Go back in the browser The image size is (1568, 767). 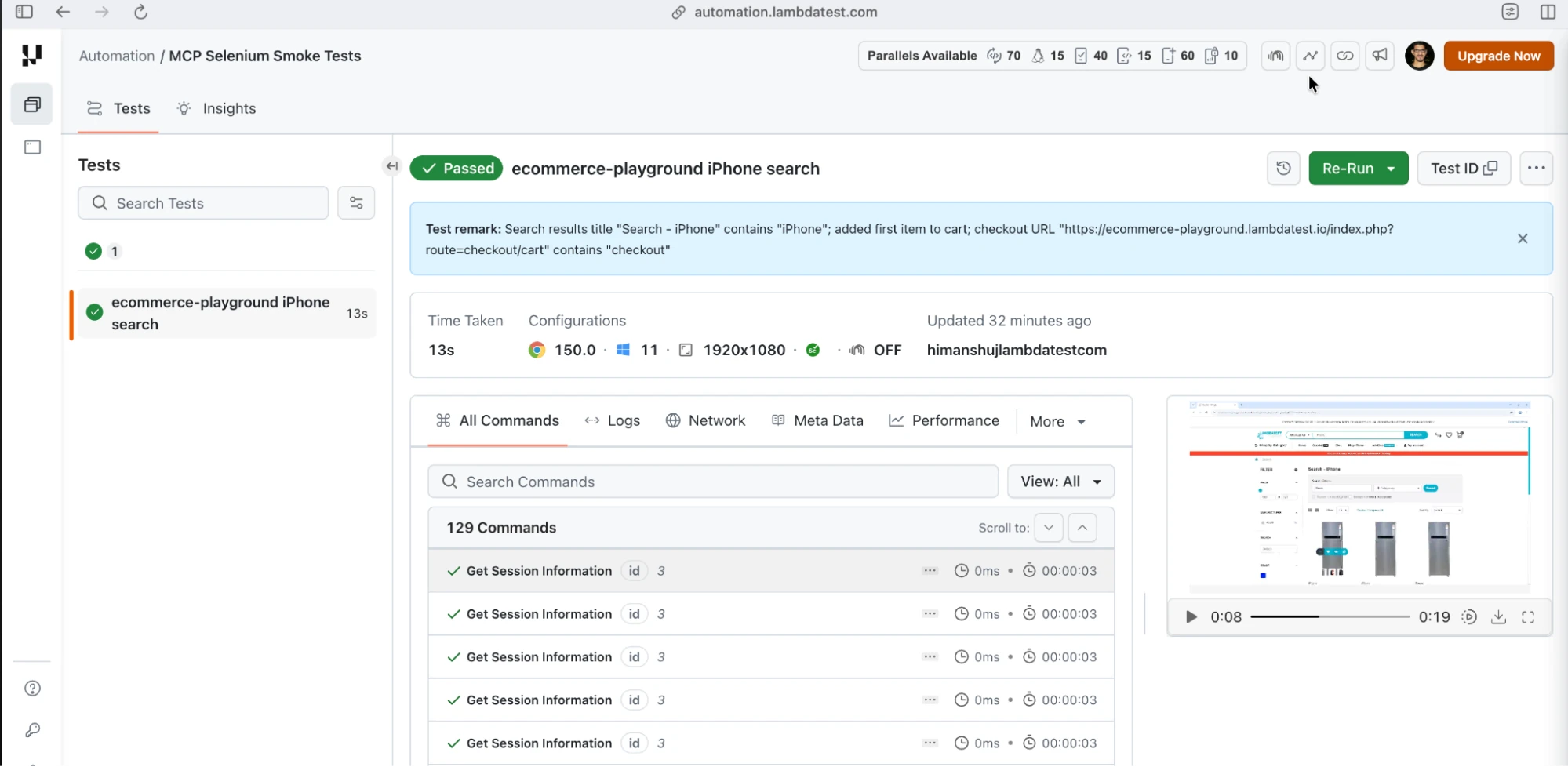pyautogui.click(x=64, y=12)
